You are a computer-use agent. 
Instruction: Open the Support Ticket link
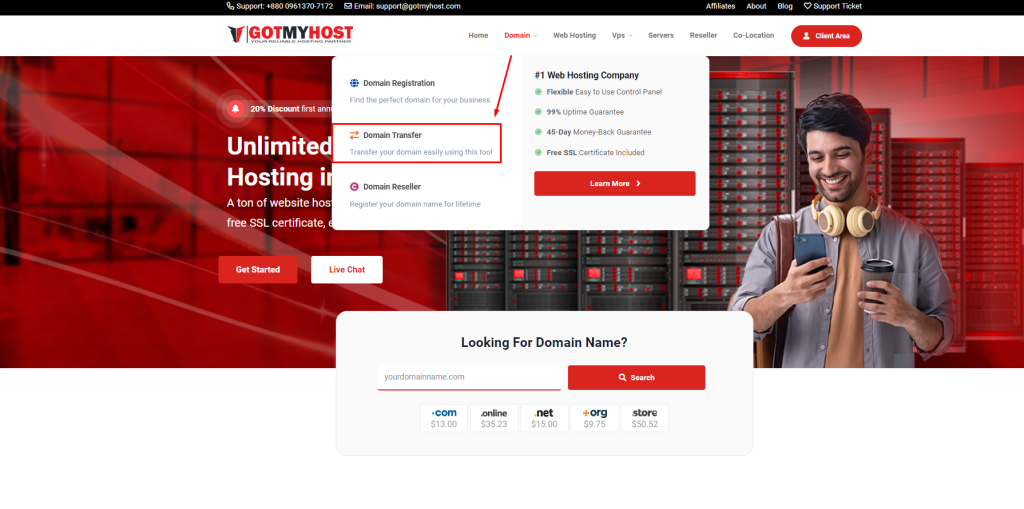(x=833, y=6)
